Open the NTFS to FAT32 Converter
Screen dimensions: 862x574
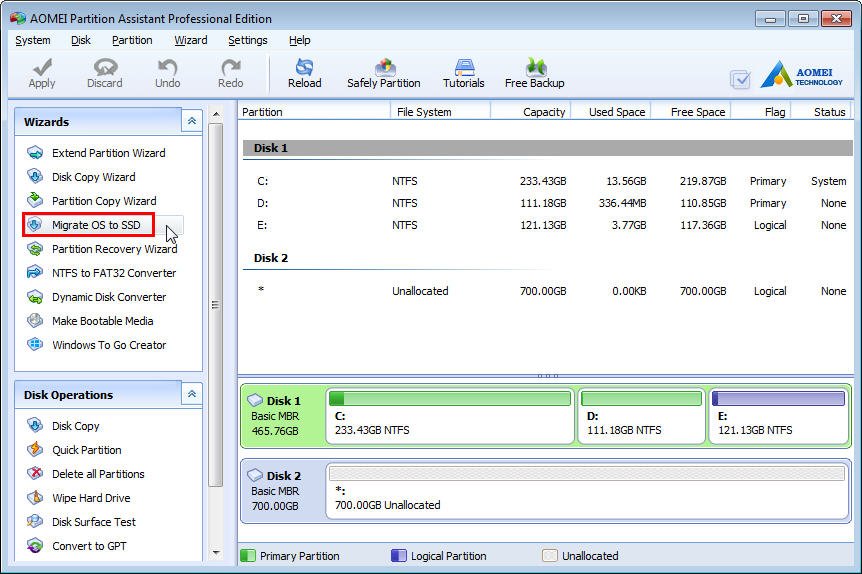pos(113,273)
